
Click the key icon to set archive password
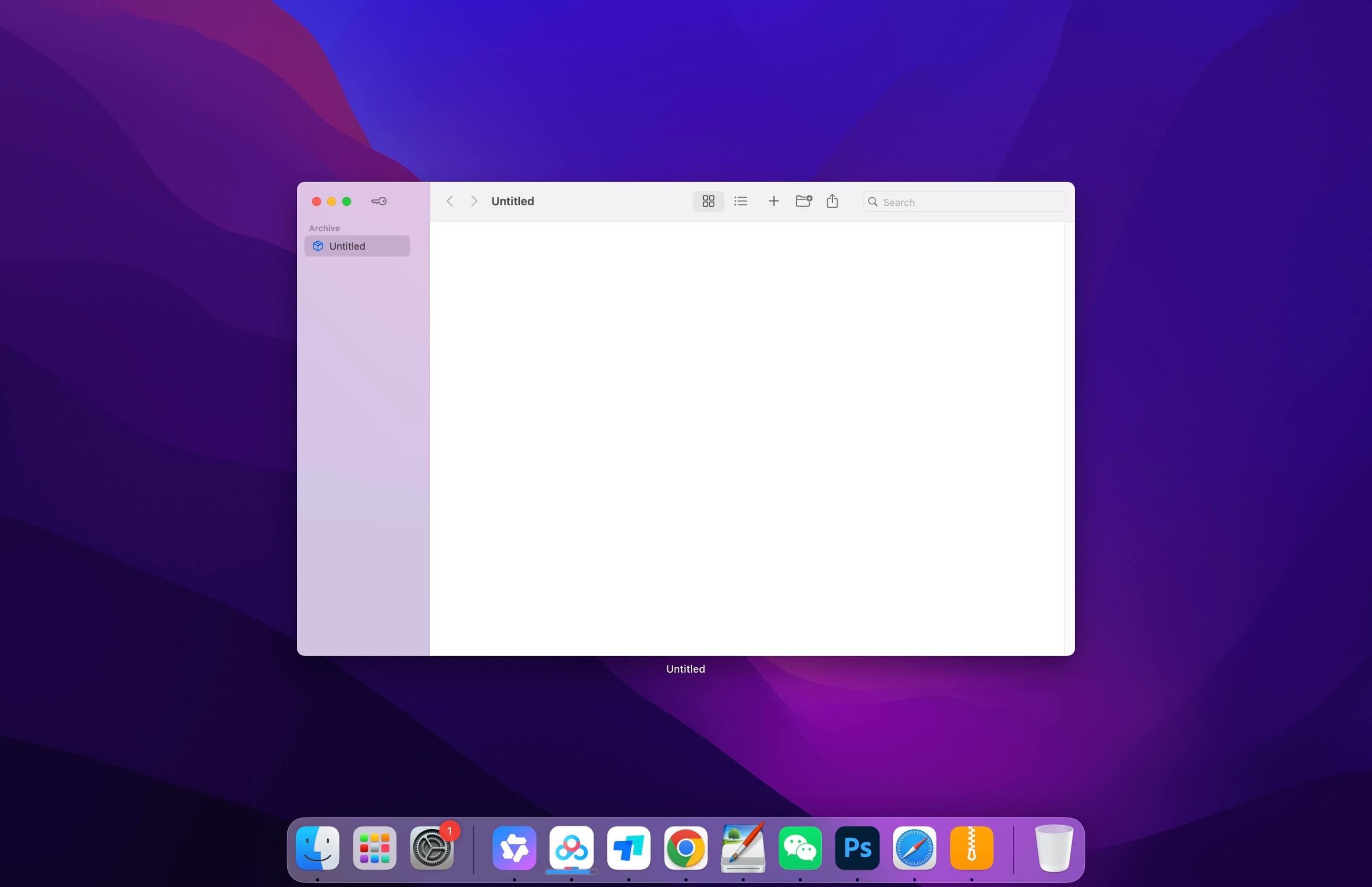[x=378, y=201]
